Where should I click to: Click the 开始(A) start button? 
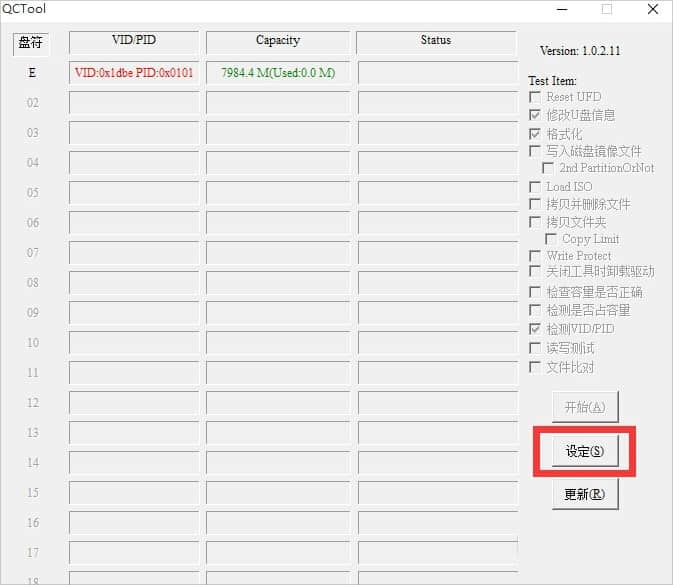click(585, 407)
